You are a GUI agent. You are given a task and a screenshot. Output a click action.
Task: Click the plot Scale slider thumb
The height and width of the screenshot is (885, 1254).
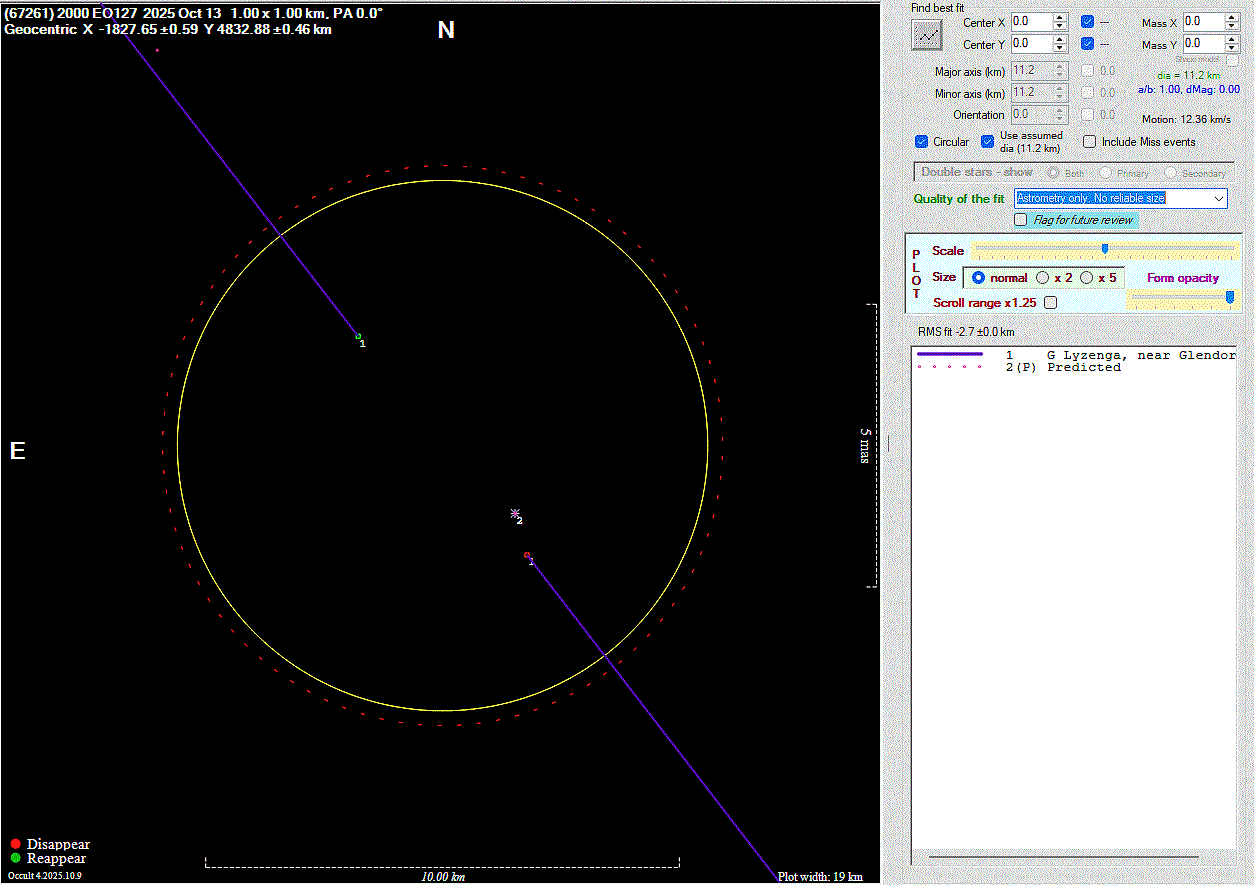click(x=1105, y=249)
